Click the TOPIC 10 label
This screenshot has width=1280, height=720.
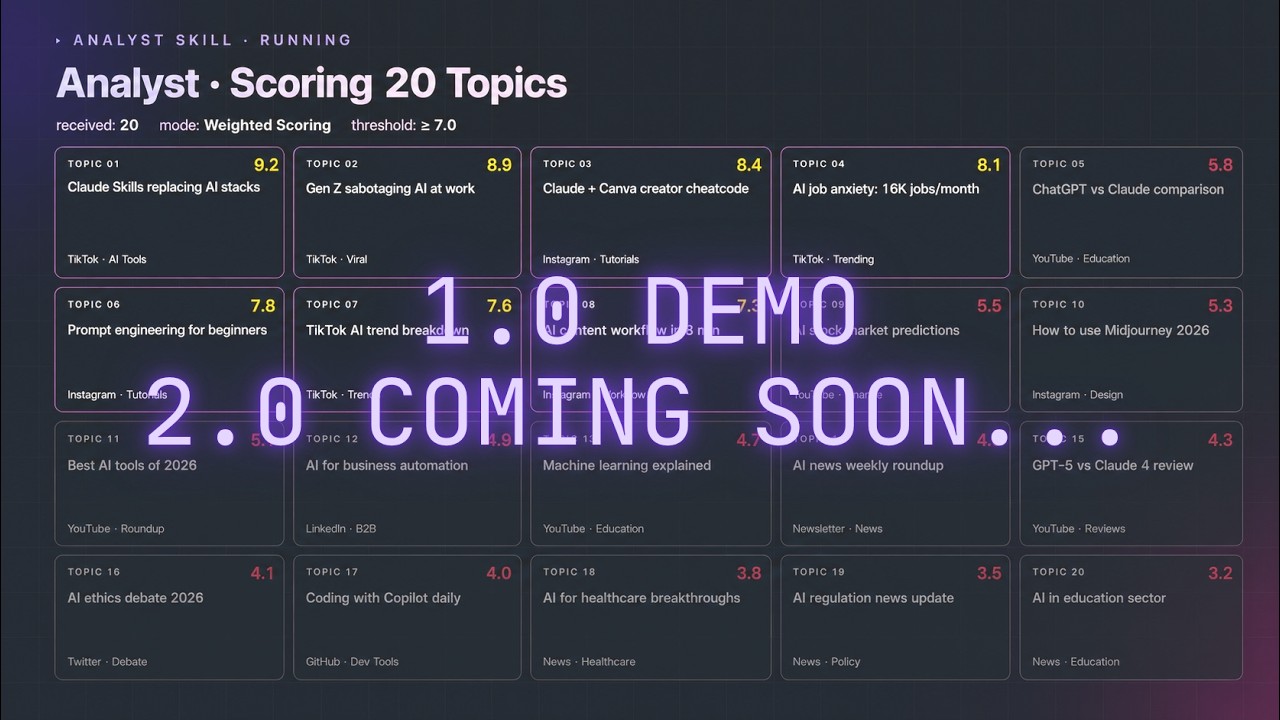1058,304
